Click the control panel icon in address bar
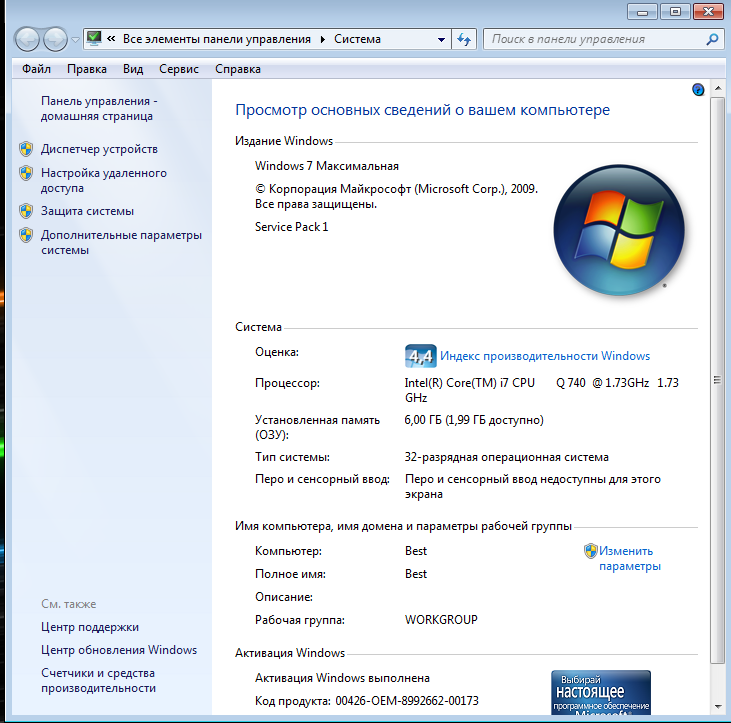Screen dimensions: 731x723 click(x=94, y=38)
